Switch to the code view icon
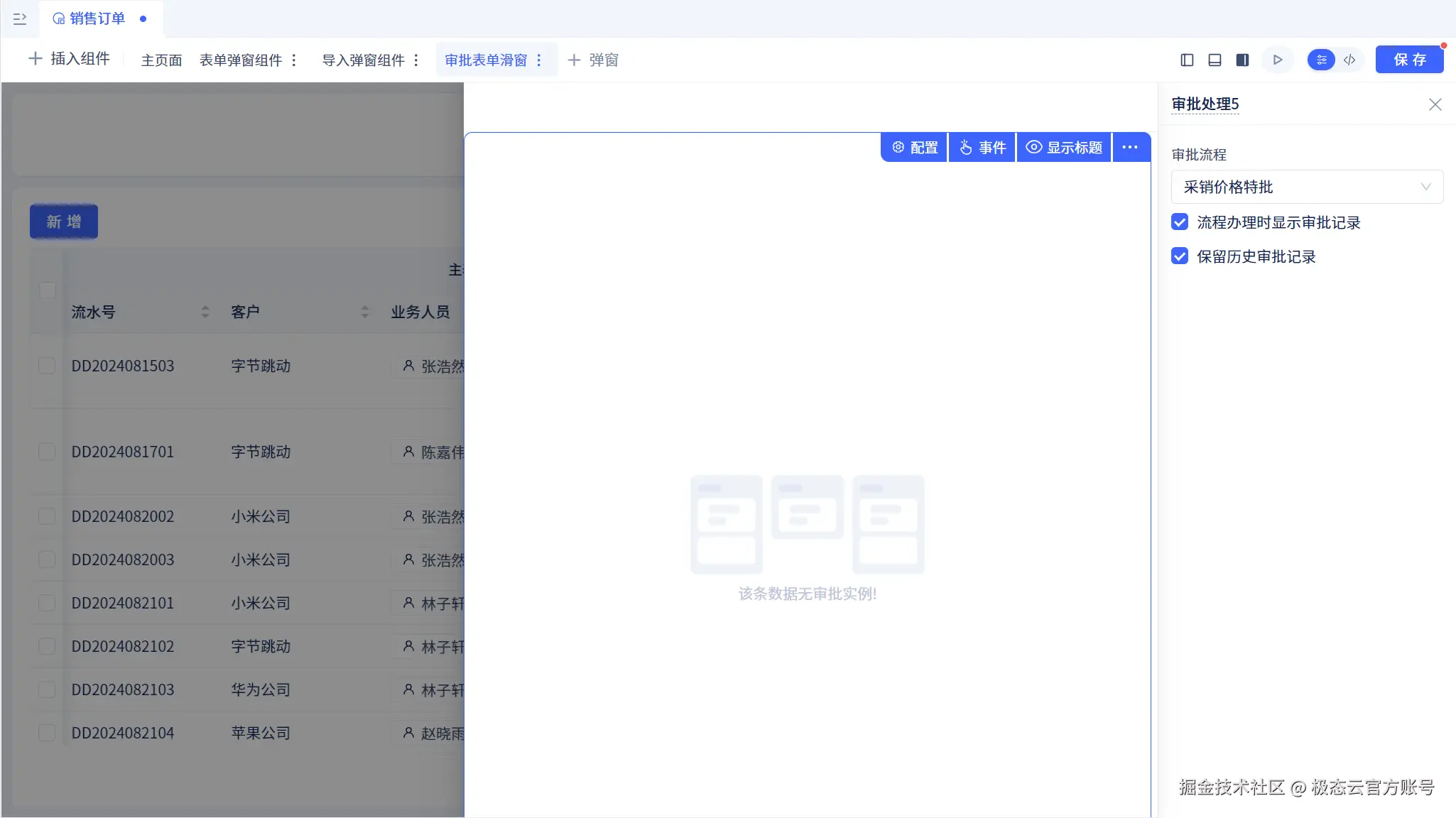Image resolution: width=1456 pixels, height=818 pixels. 1349,60
